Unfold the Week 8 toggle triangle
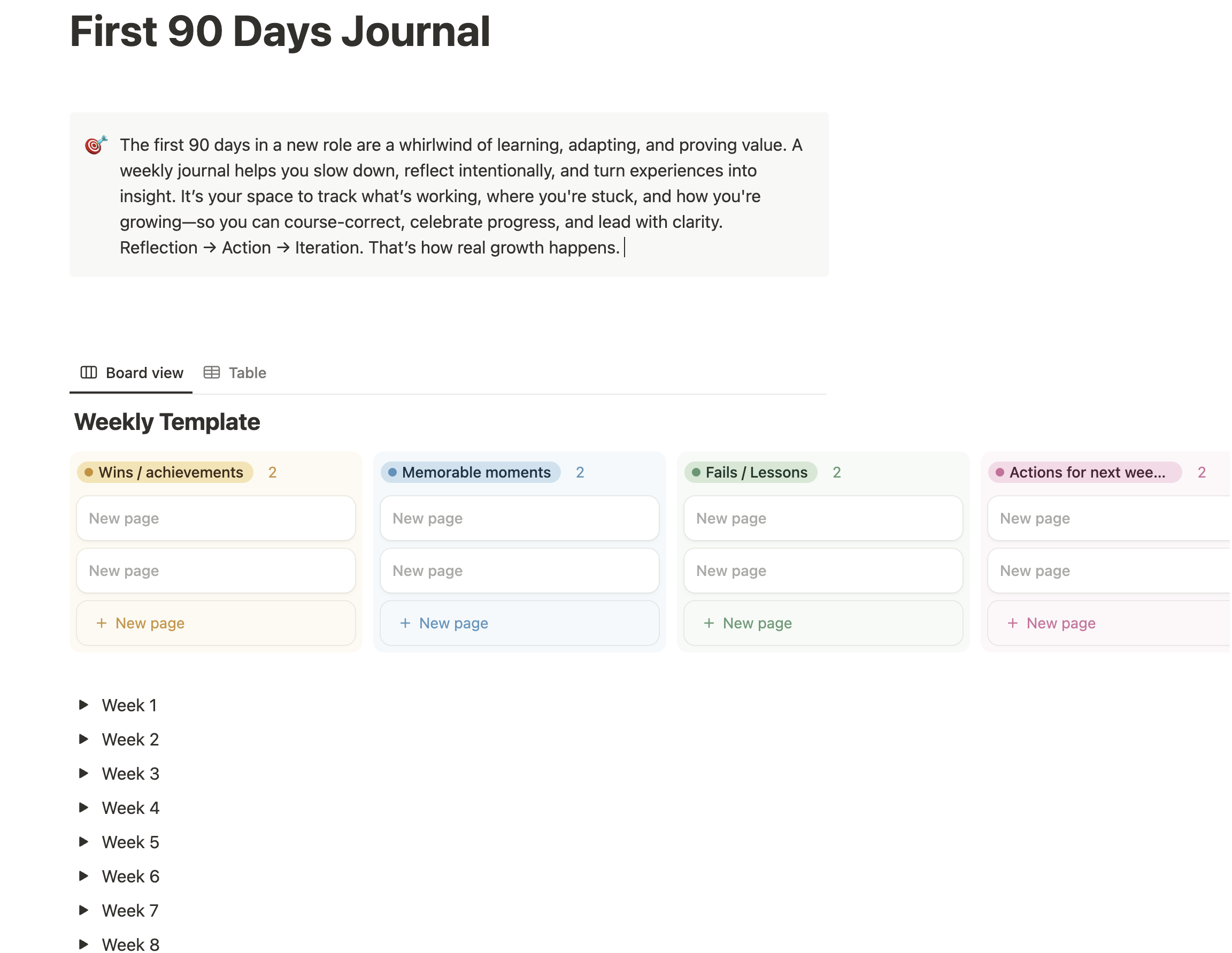The height and width of the screenshot is (953, 1232). tap(83, 944)
